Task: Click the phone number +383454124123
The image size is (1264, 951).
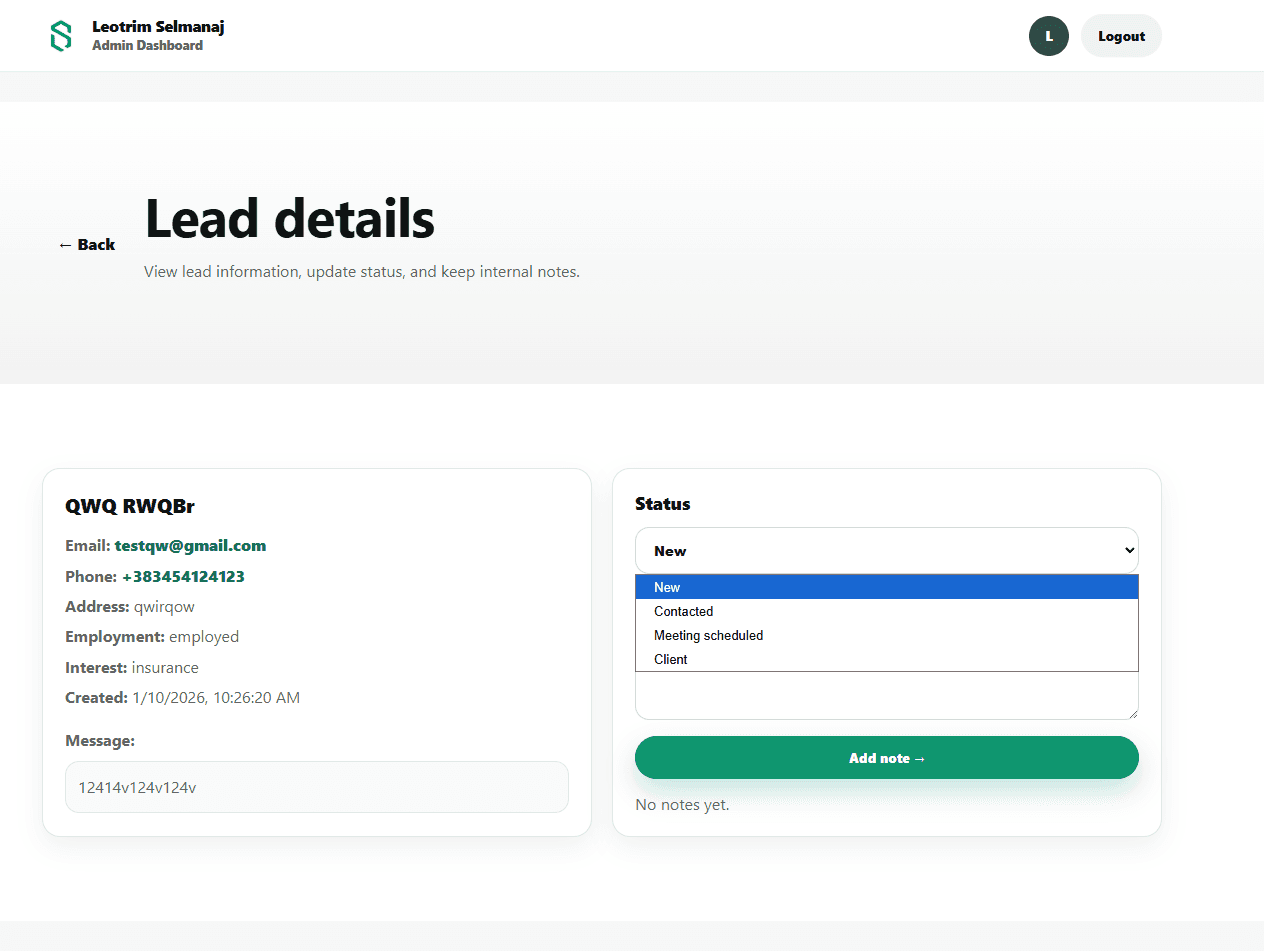Action: 183,576
